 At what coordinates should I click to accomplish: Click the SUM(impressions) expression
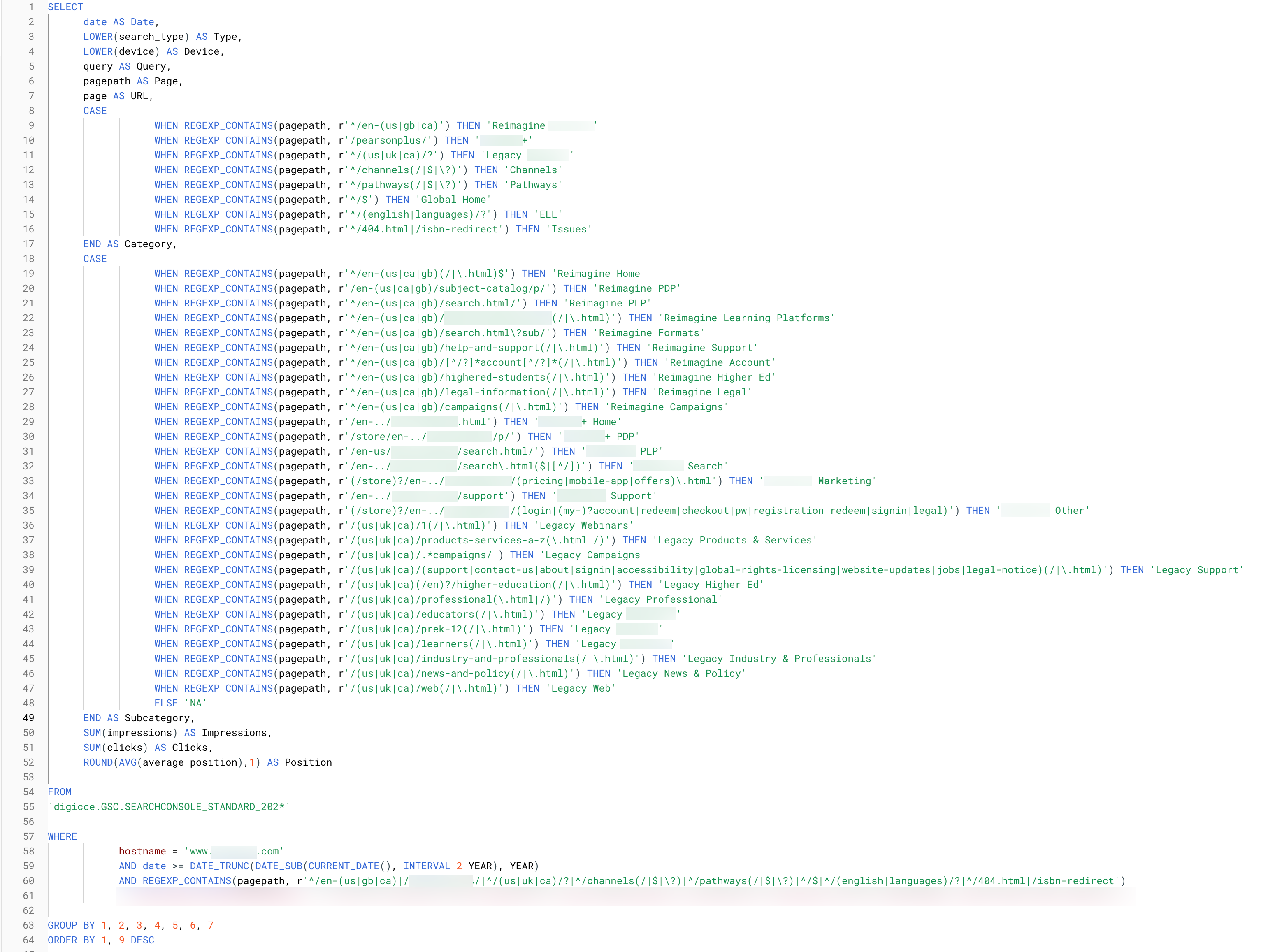(x=130, y=732)
